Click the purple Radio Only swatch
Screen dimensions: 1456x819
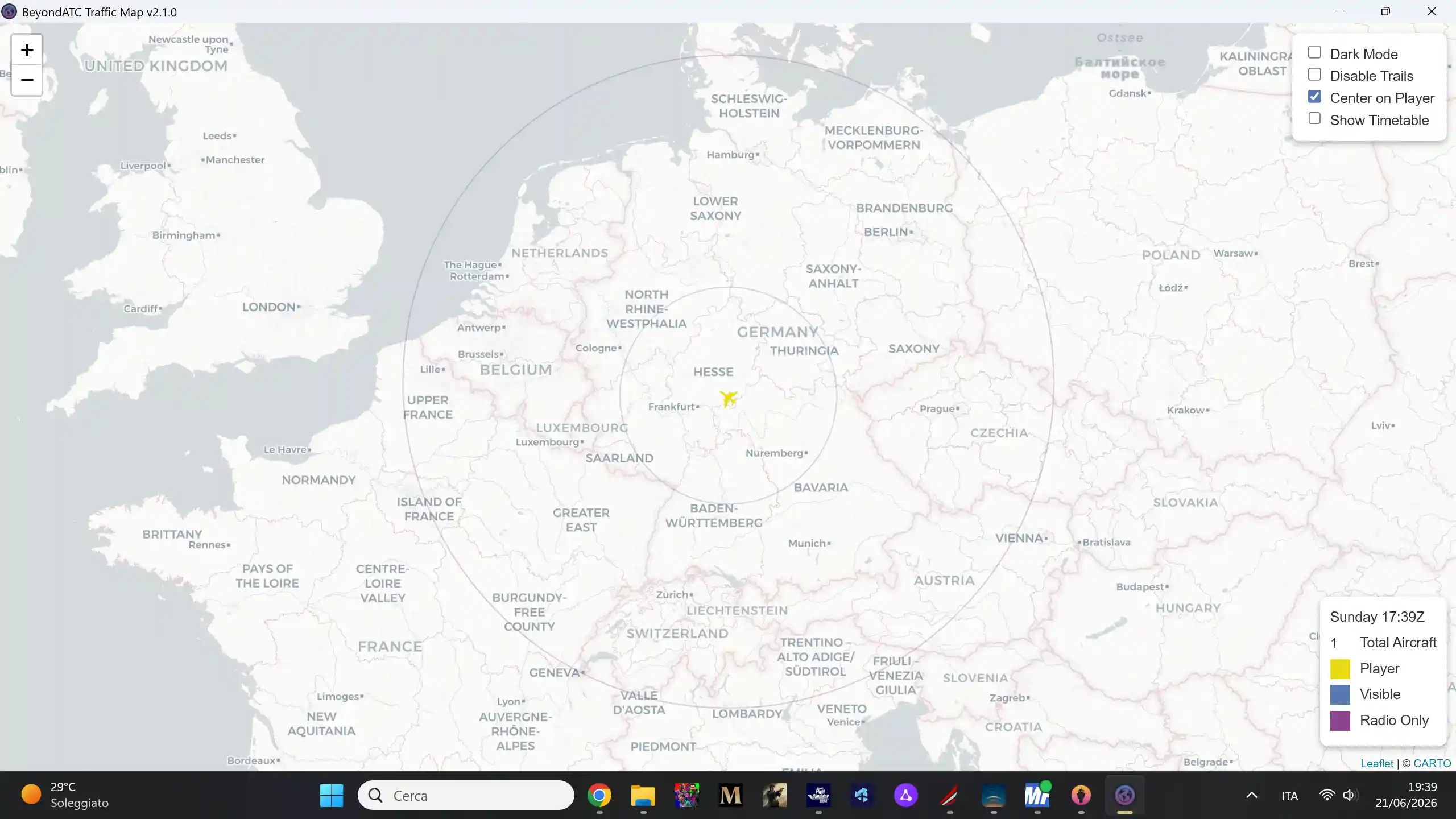pos(1340,721)
